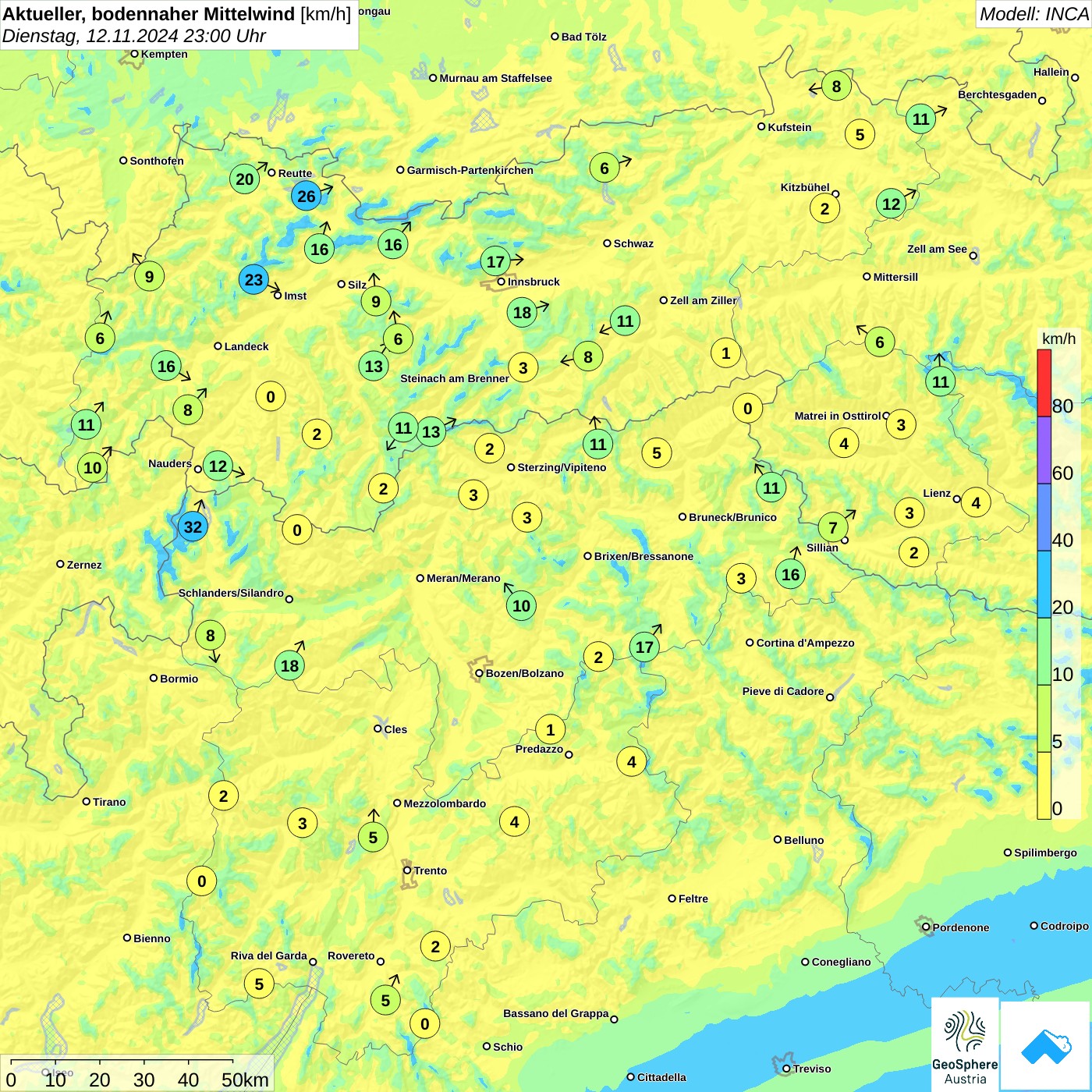Click the km/h legend unit heading
The height and width of the screenshot is (1092, 1092).
pos(1058,339)
